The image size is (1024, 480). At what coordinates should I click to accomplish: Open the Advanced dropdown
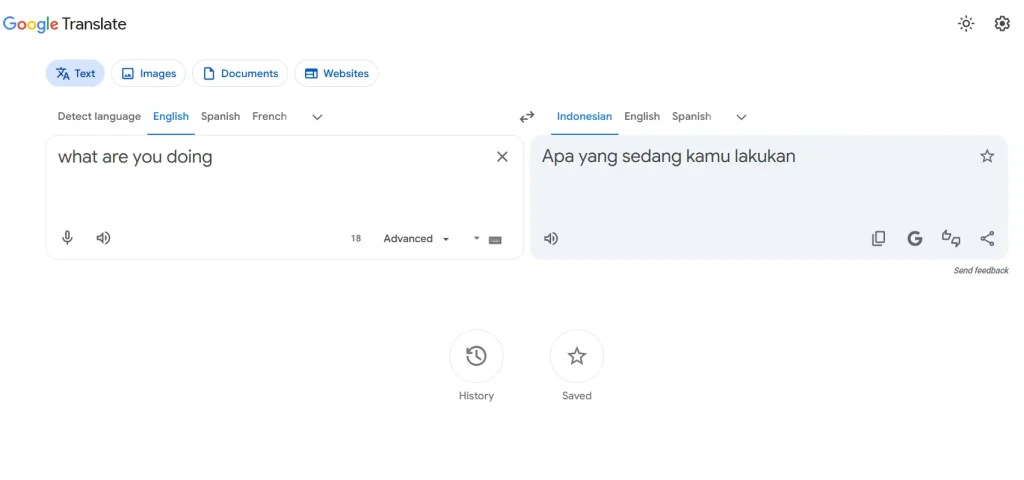click(416, 238)
